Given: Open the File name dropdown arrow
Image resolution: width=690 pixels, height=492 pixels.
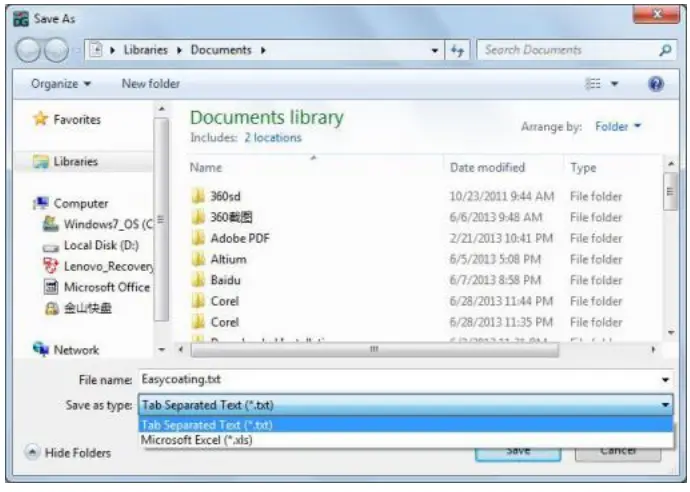Looking at the screenshot, I should pyautogui.click(x=665, y=379).
